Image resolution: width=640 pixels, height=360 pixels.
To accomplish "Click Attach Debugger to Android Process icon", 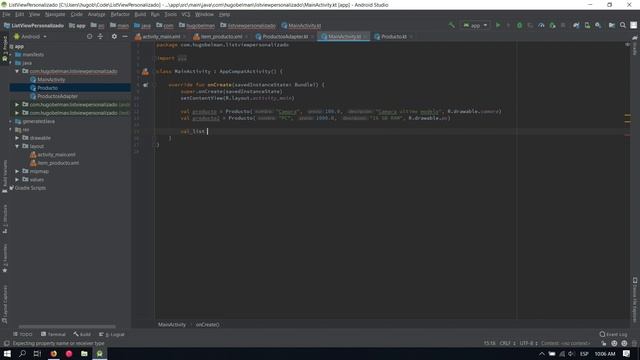I will (x=552, y=25).
